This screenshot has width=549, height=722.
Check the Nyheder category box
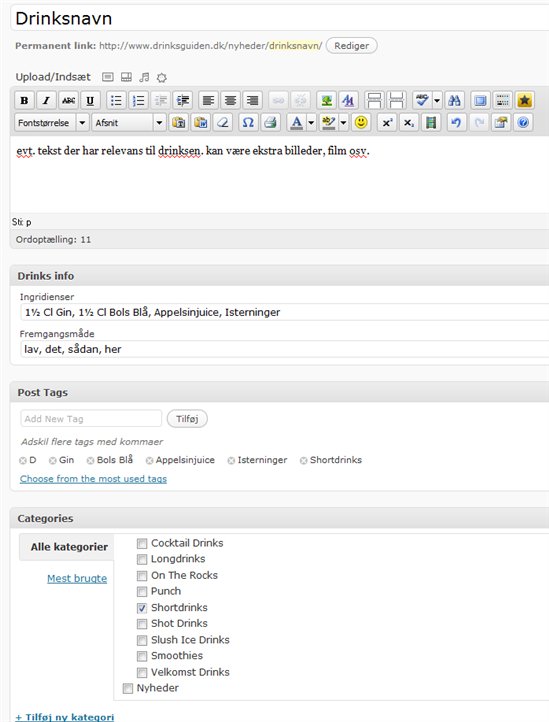(128, 688)
